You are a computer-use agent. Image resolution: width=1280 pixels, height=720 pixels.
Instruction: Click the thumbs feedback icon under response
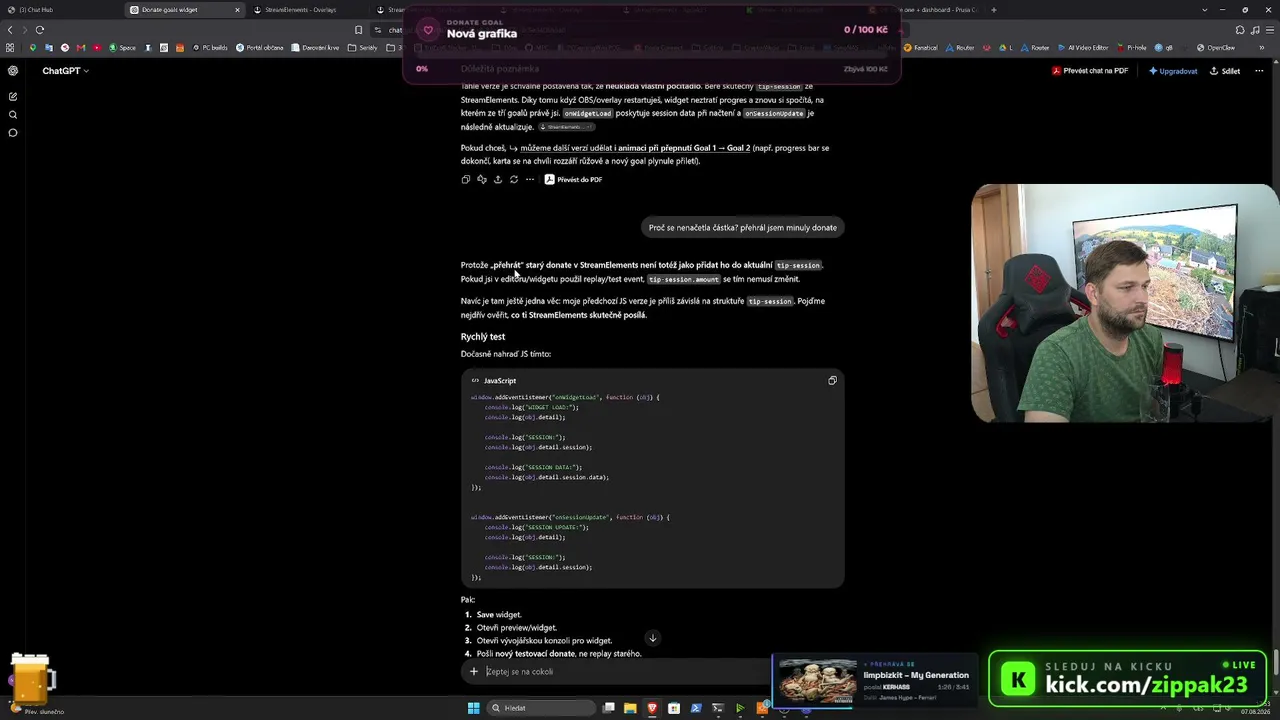pyautogui.click(x=482, y=180)
